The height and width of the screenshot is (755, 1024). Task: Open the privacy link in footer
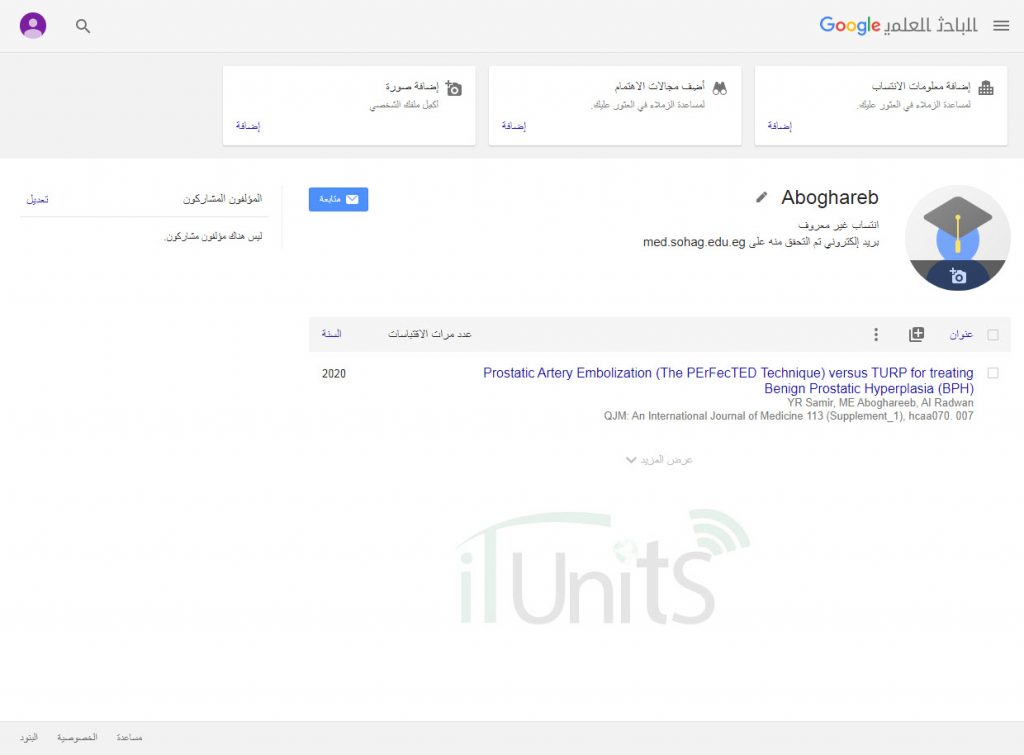coord(77,737)
